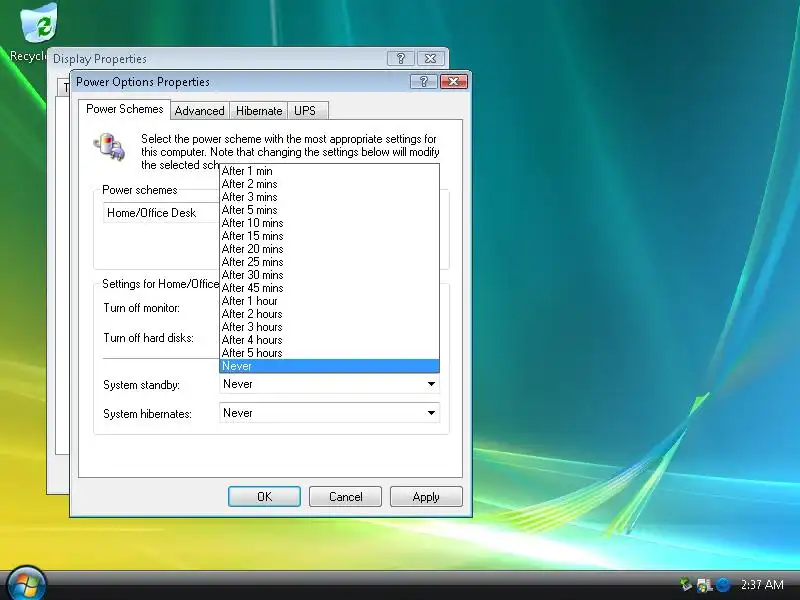Choose After 2 mins from list
This screenshot has height=600, width=800.
pos(329,184)
